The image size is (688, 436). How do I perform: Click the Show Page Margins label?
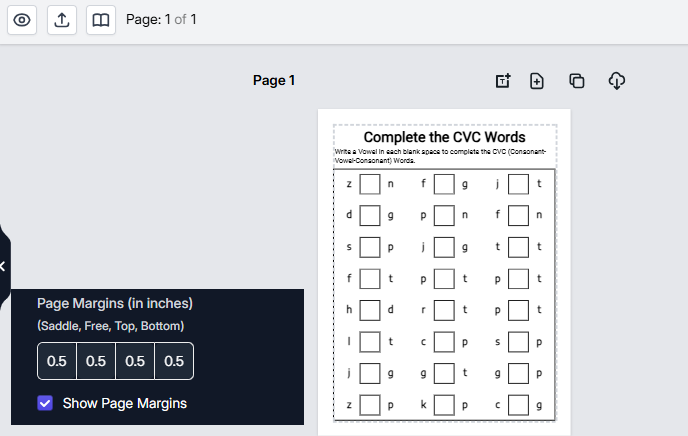(124, 403)
